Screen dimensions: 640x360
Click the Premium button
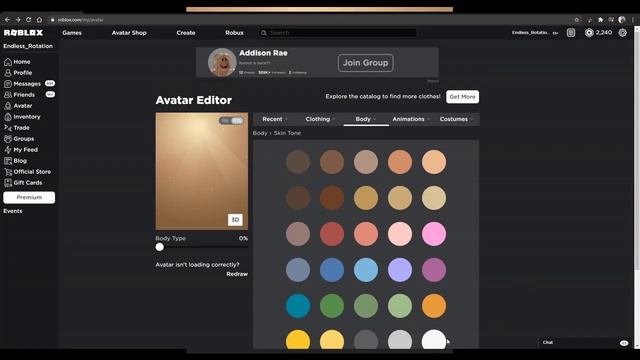pos(29,198)
